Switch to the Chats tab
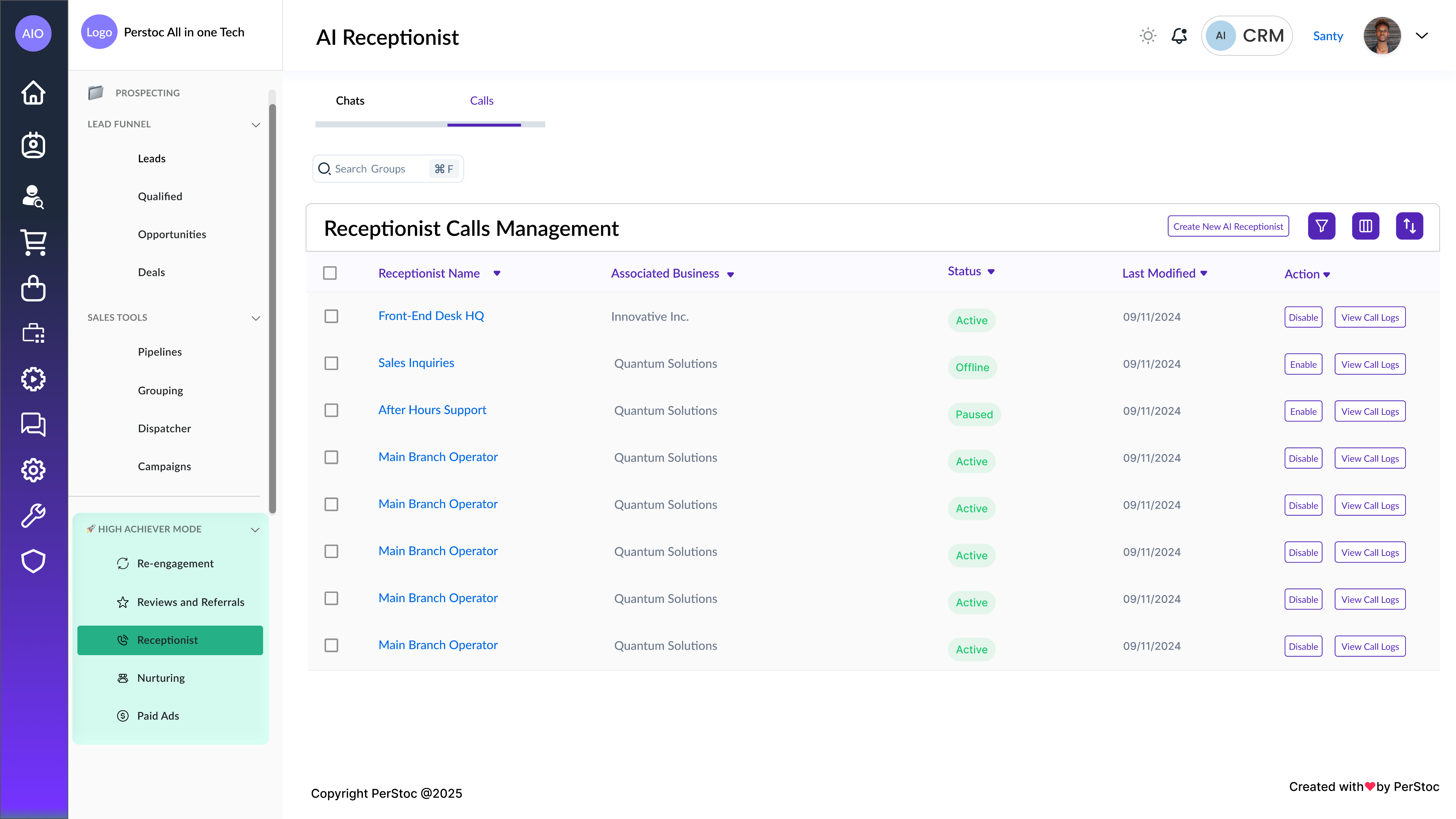Image resolution: width=1456 pixels, height=819 pixels. (x=350, y=101)
